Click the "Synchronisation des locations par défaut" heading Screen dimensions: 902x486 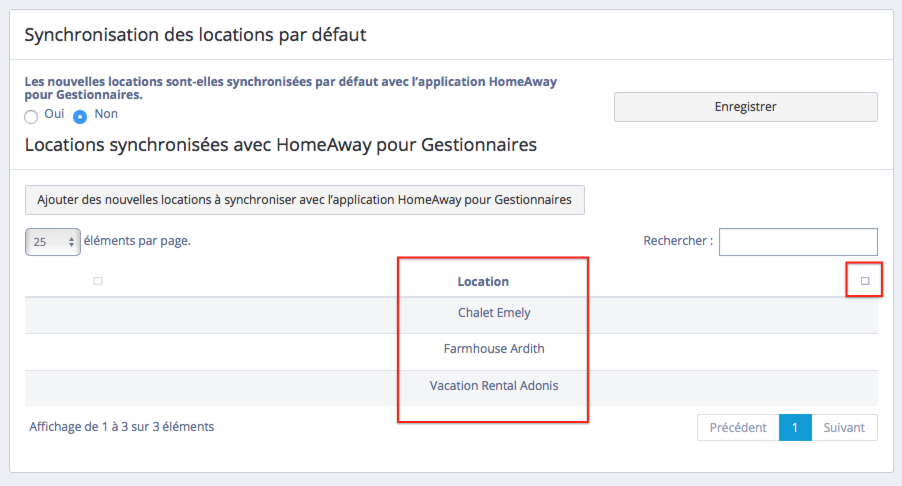[195, 35]
